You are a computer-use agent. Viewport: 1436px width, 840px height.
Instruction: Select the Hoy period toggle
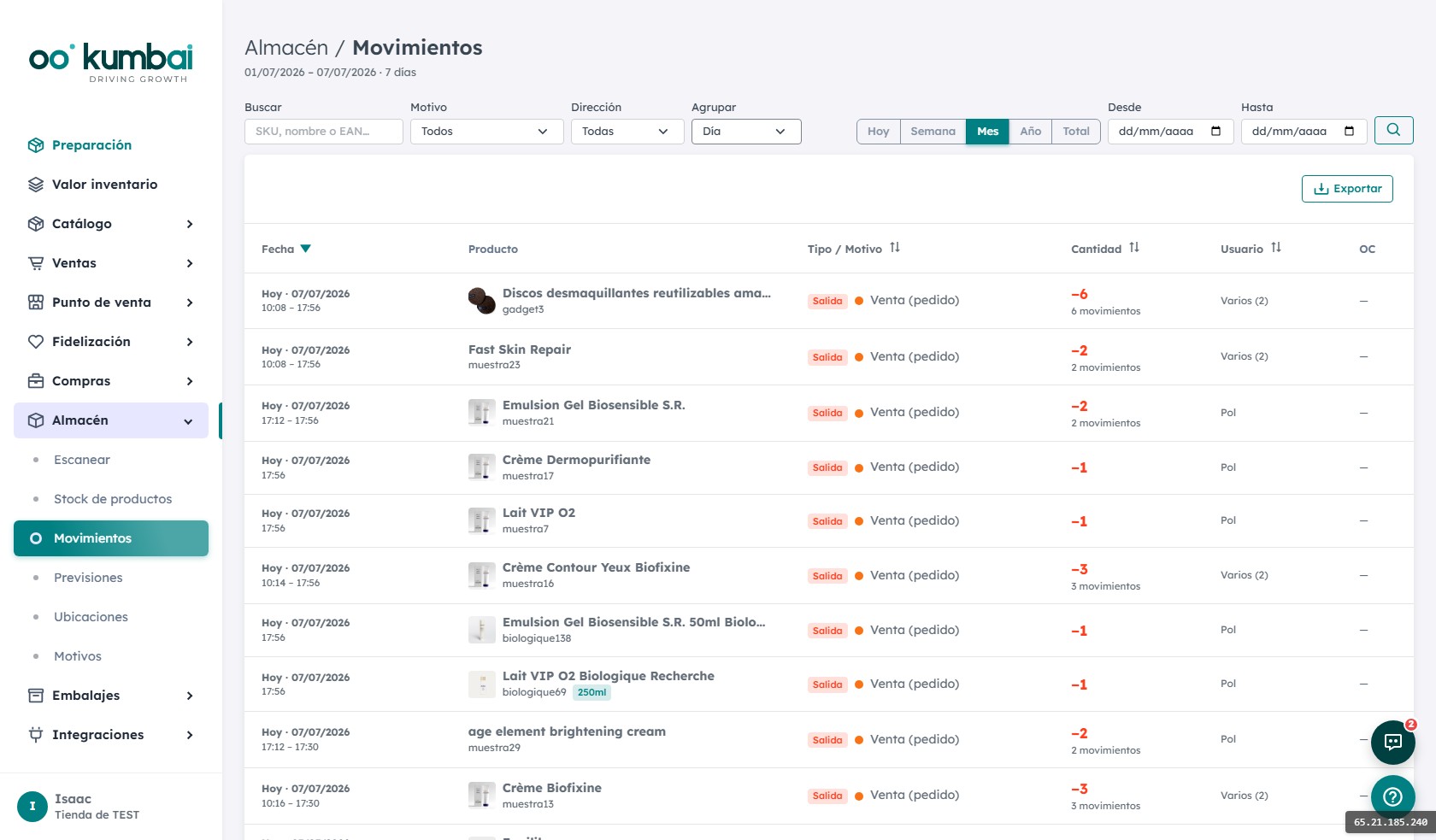click(x=878, y=132)
